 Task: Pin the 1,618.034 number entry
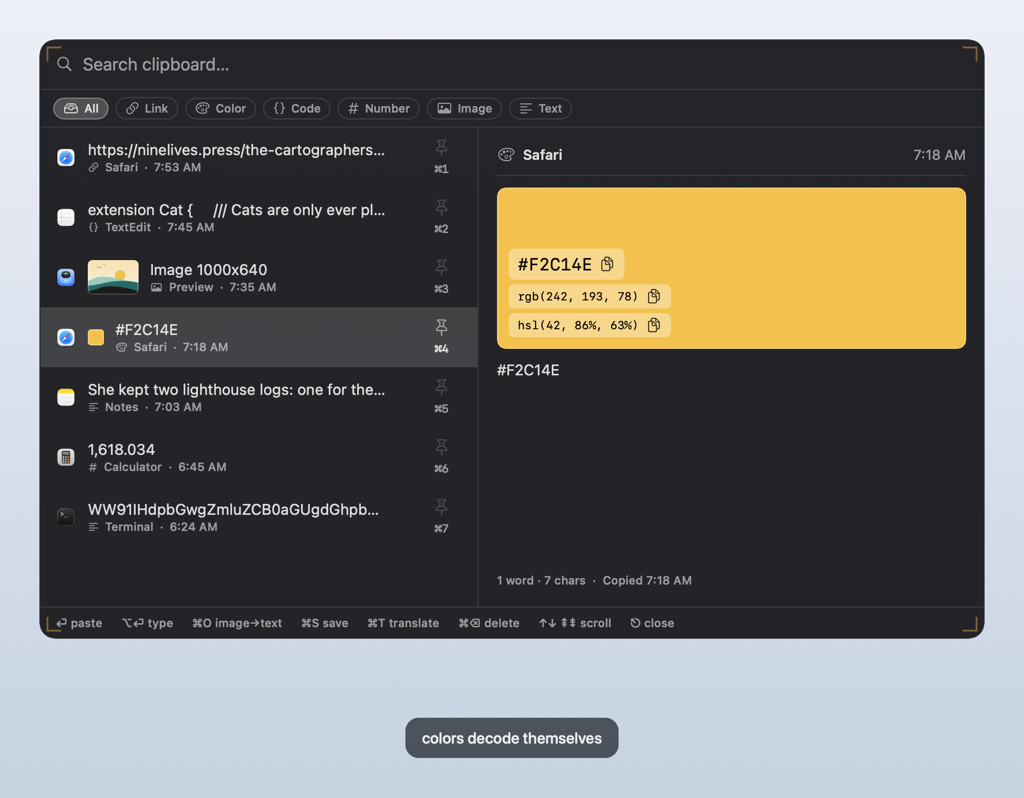point(441,448)
